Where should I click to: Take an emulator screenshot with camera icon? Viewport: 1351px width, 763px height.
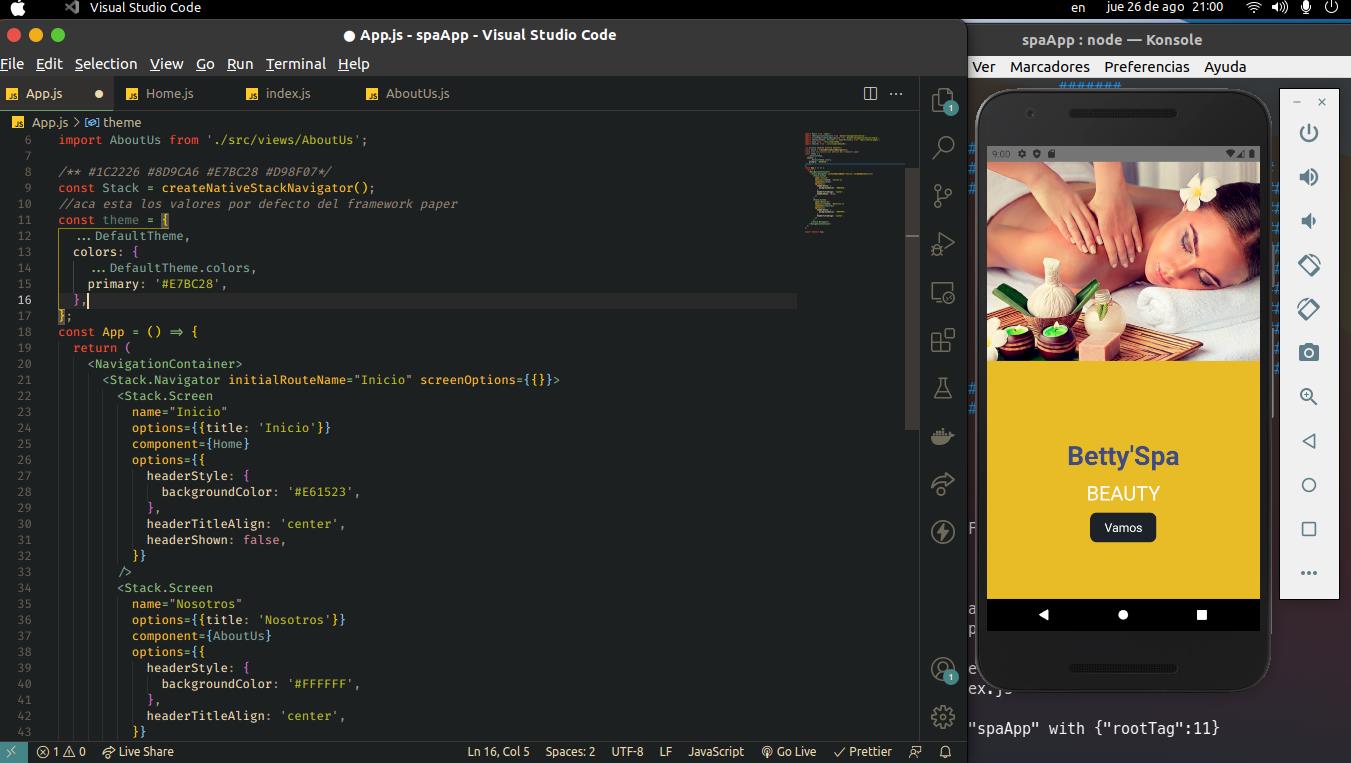(x=1308, y=353)
